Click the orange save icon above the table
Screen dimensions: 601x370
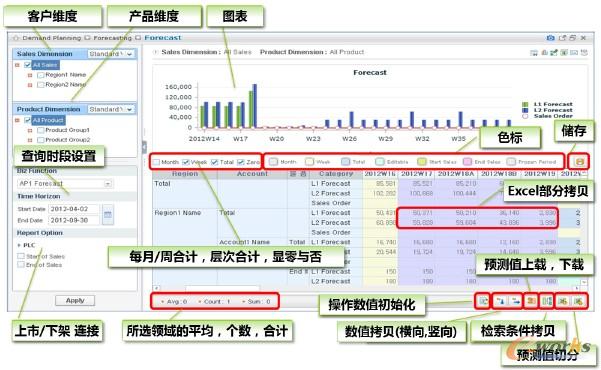580,162
